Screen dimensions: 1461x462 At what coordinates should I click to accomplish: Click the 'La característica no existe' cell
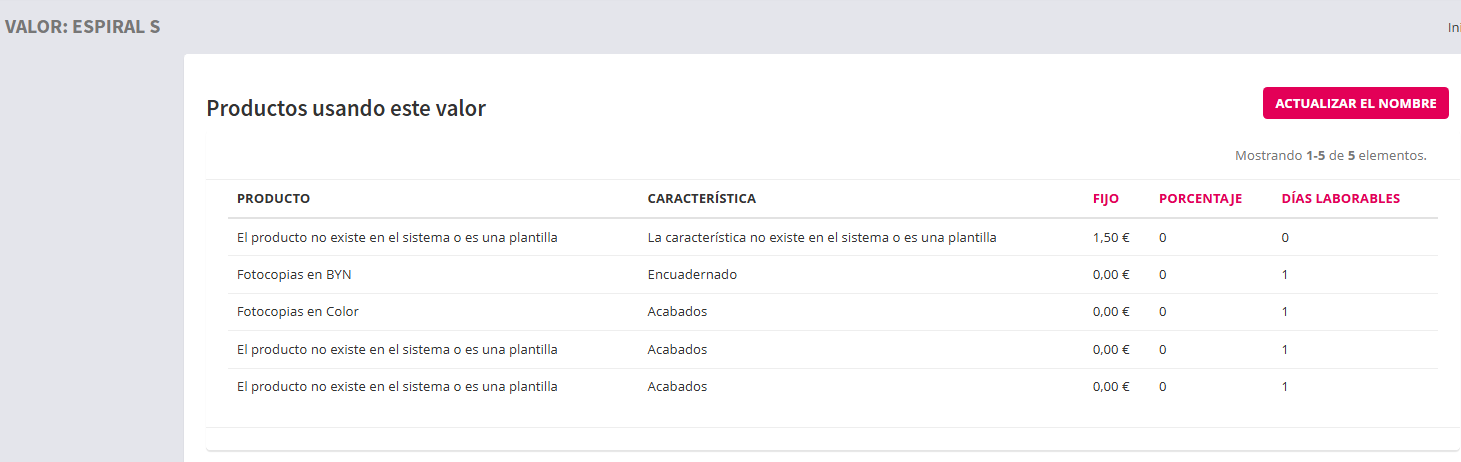pos(821,237)
